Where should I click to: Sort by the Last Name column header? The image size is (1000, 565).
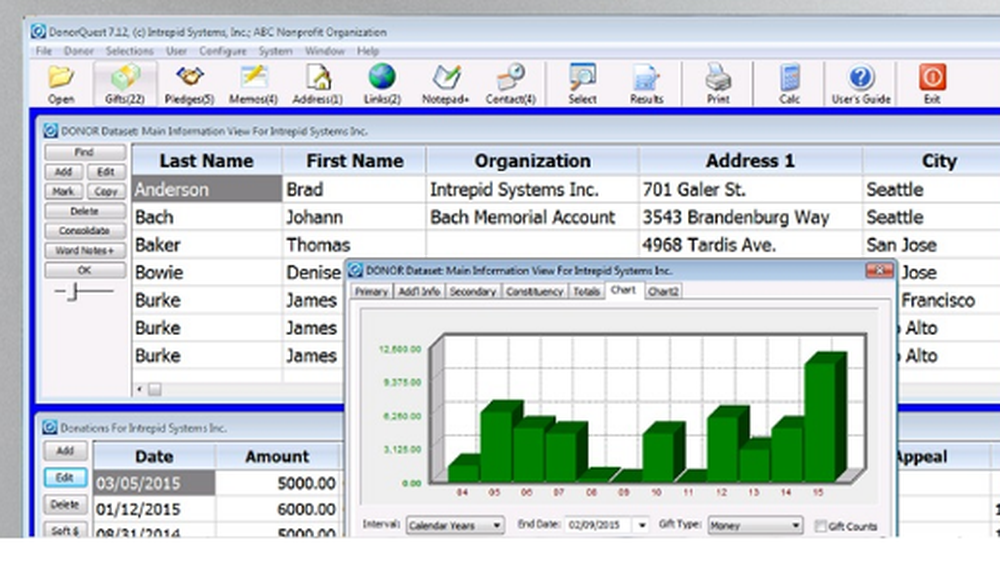[x=206, y=161]
